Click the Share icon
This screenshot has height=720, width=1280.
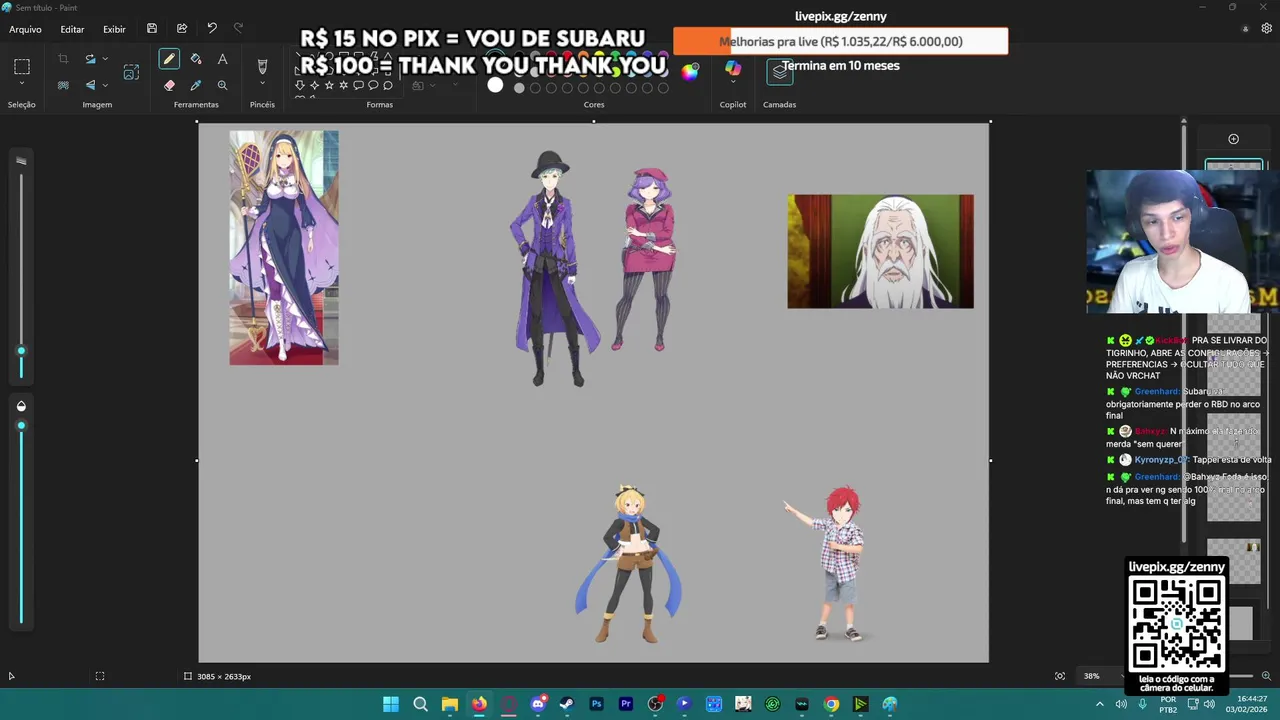182,29
